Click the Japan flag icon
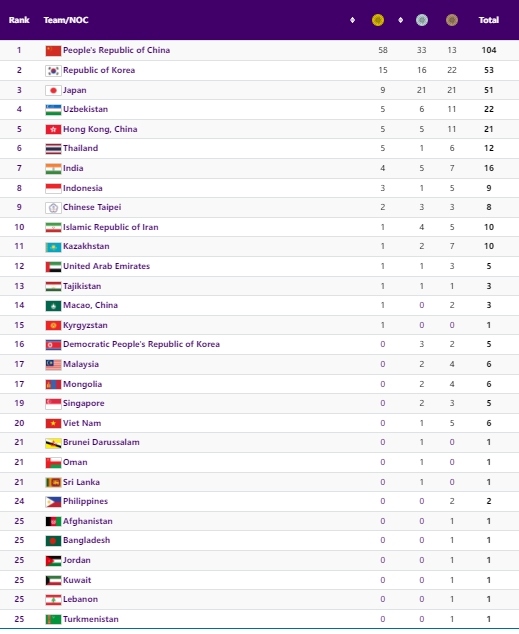 53,91
